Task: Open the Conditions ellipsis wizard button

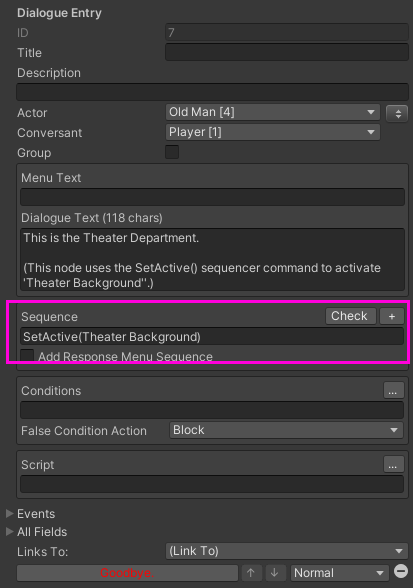Action: tap(393, 390)
